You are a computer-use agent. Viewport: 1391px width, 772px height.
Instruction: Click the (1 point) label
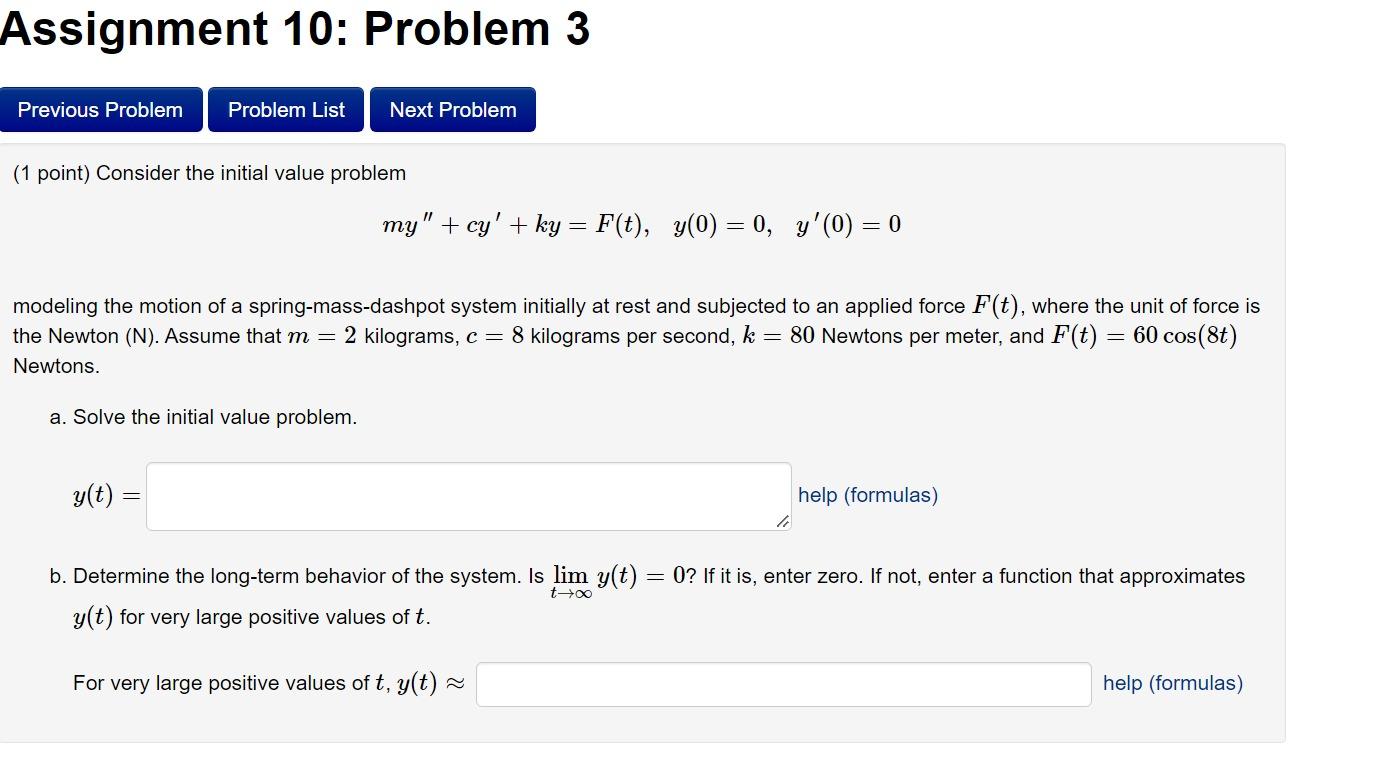[48, 172]
